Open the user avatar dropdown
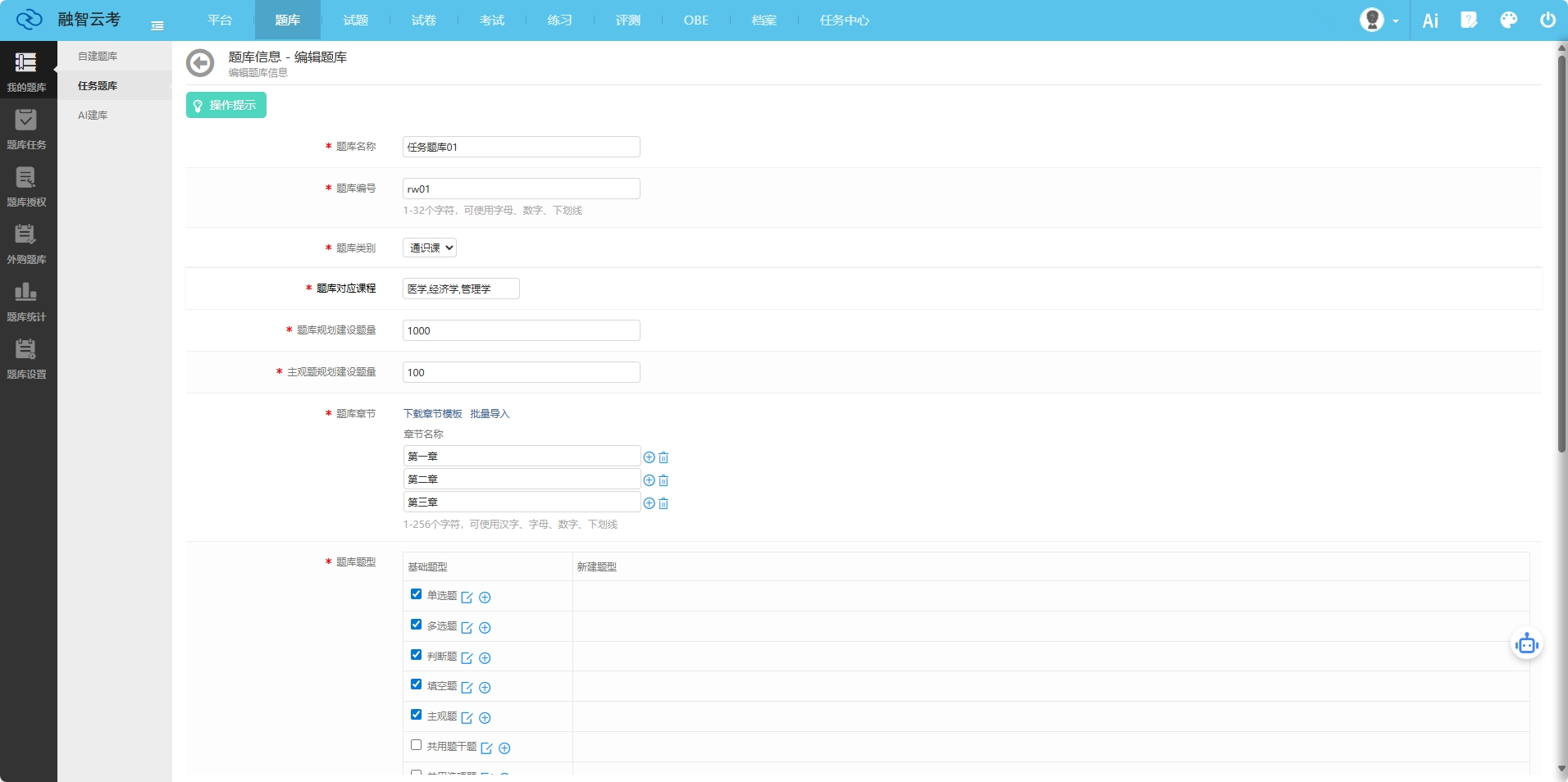 coord(1379,20)
